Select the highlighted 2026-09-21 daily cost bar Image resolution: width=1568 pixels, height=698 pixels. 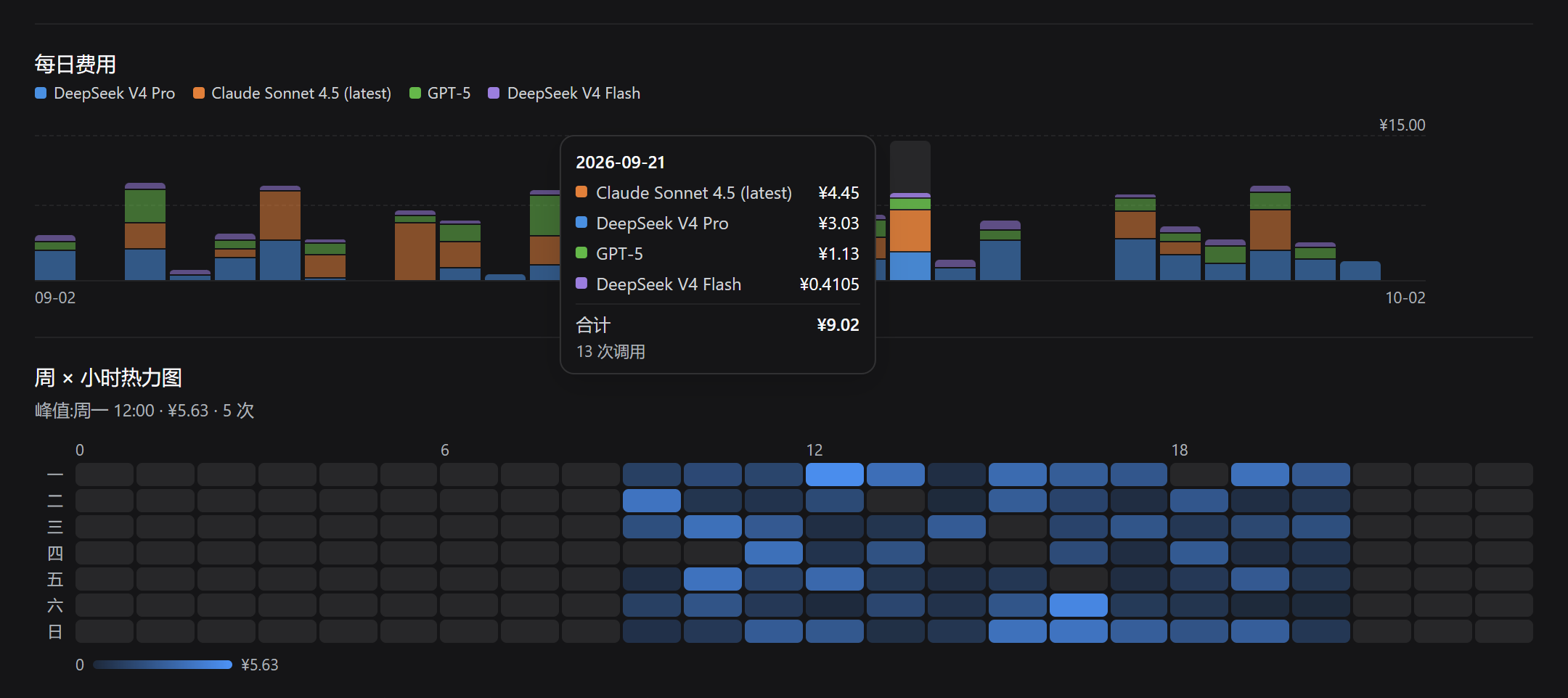[x=910, y=237]
